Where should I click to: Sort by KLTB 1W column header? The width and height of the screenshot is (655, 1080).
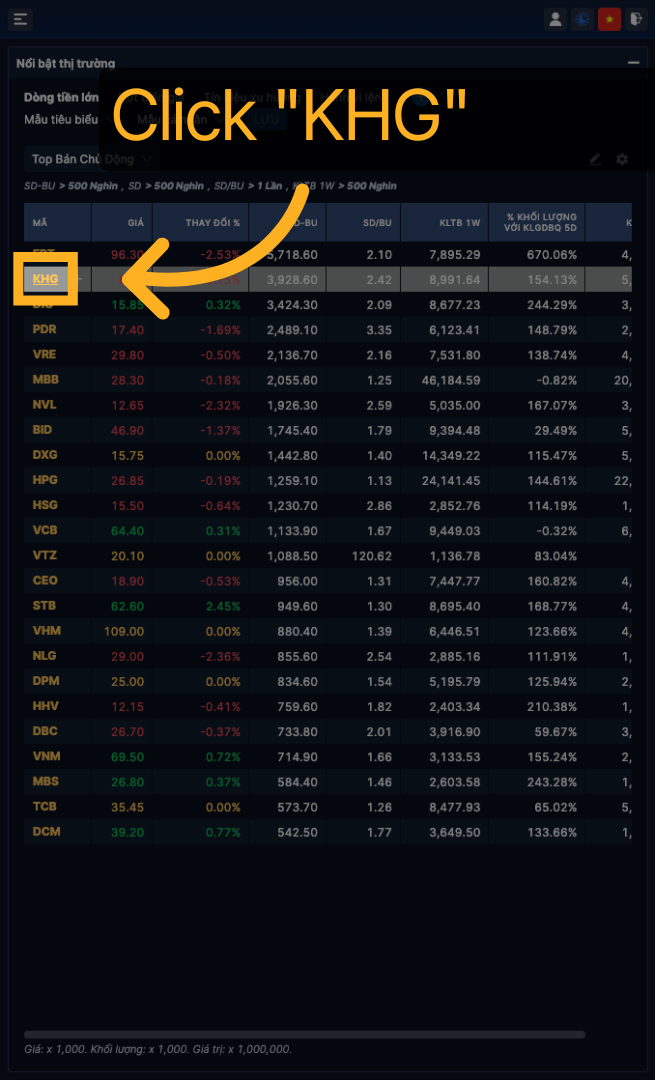pos(445,222)
